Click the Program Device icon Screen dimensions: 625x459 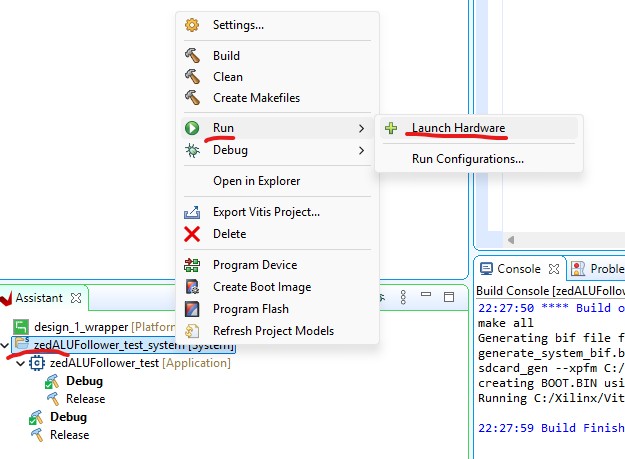(x=192, y=265)
